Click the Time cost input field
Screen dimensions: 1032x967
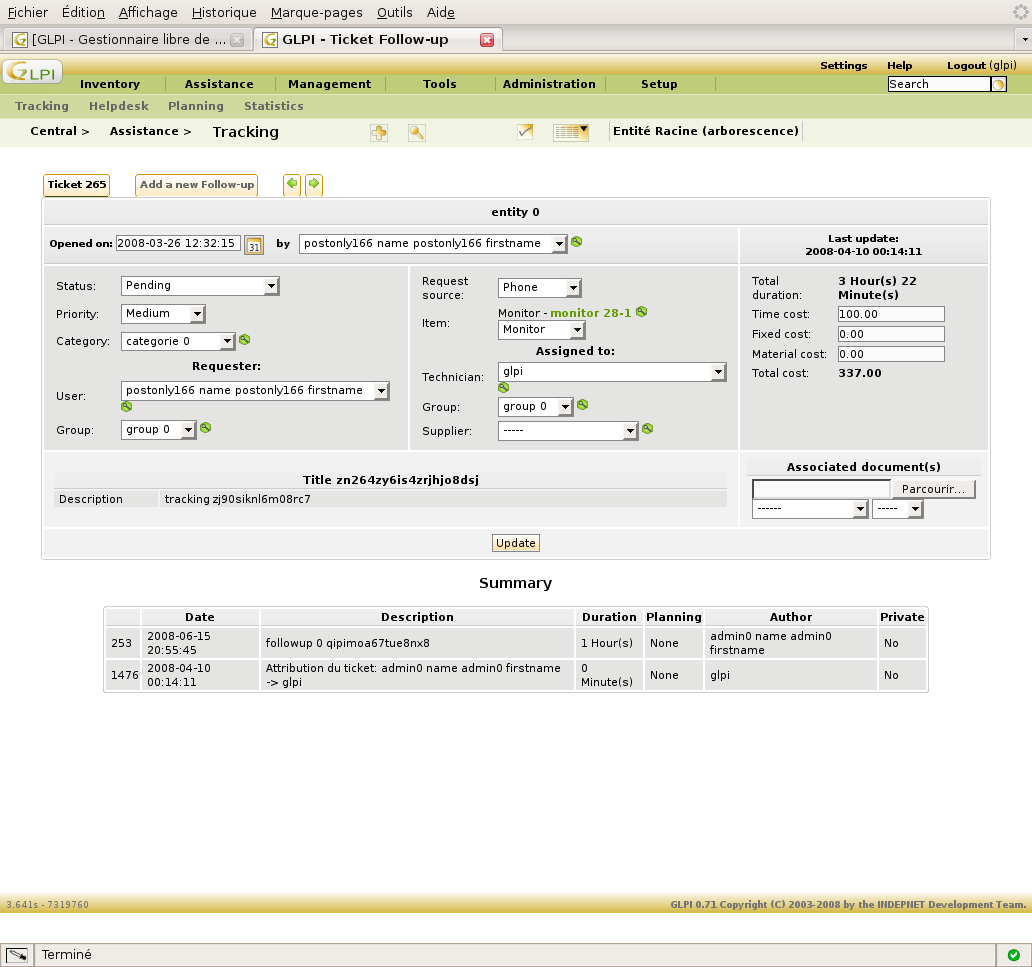891,314
